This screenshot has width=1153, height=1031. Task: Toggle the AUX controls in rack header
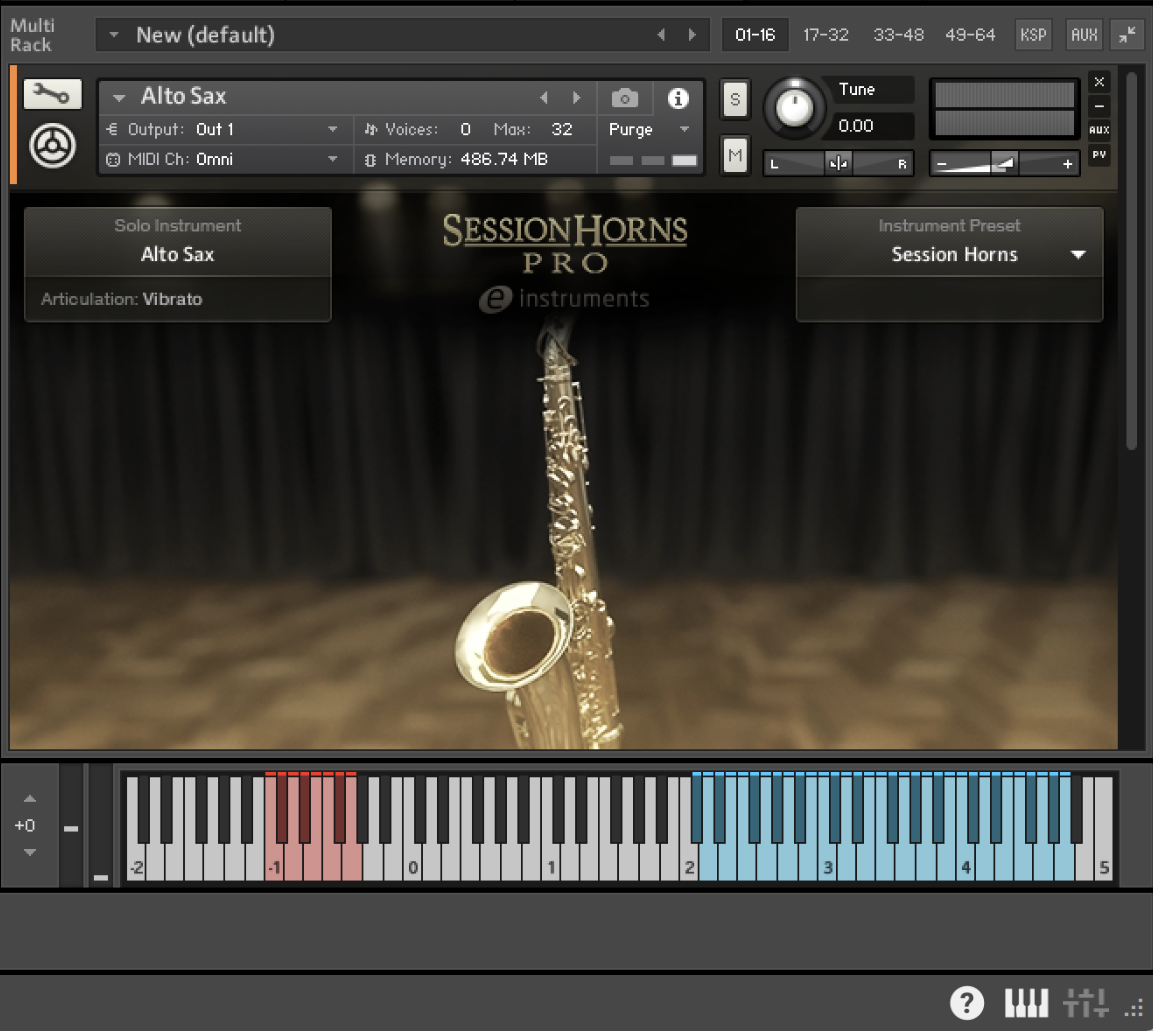tap(1084, 35)
